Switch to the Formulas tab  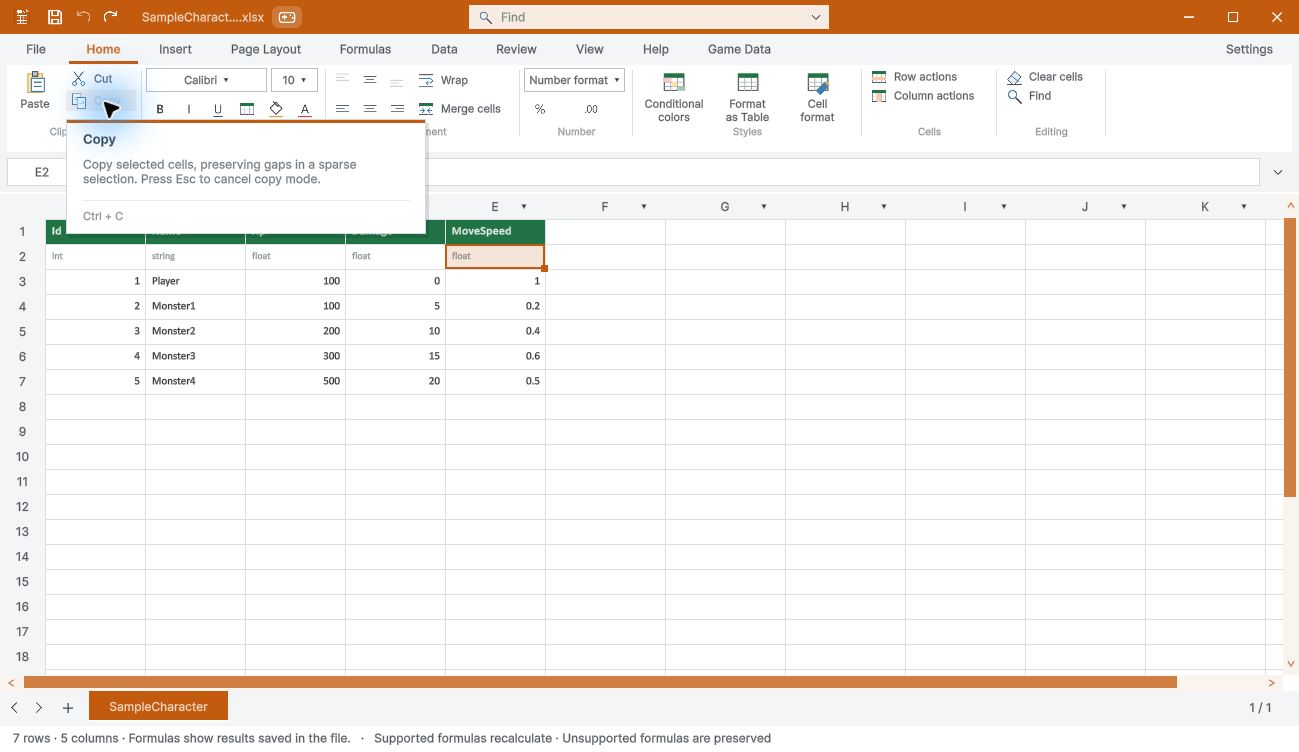pyautogui.click(x=365, y=49)
